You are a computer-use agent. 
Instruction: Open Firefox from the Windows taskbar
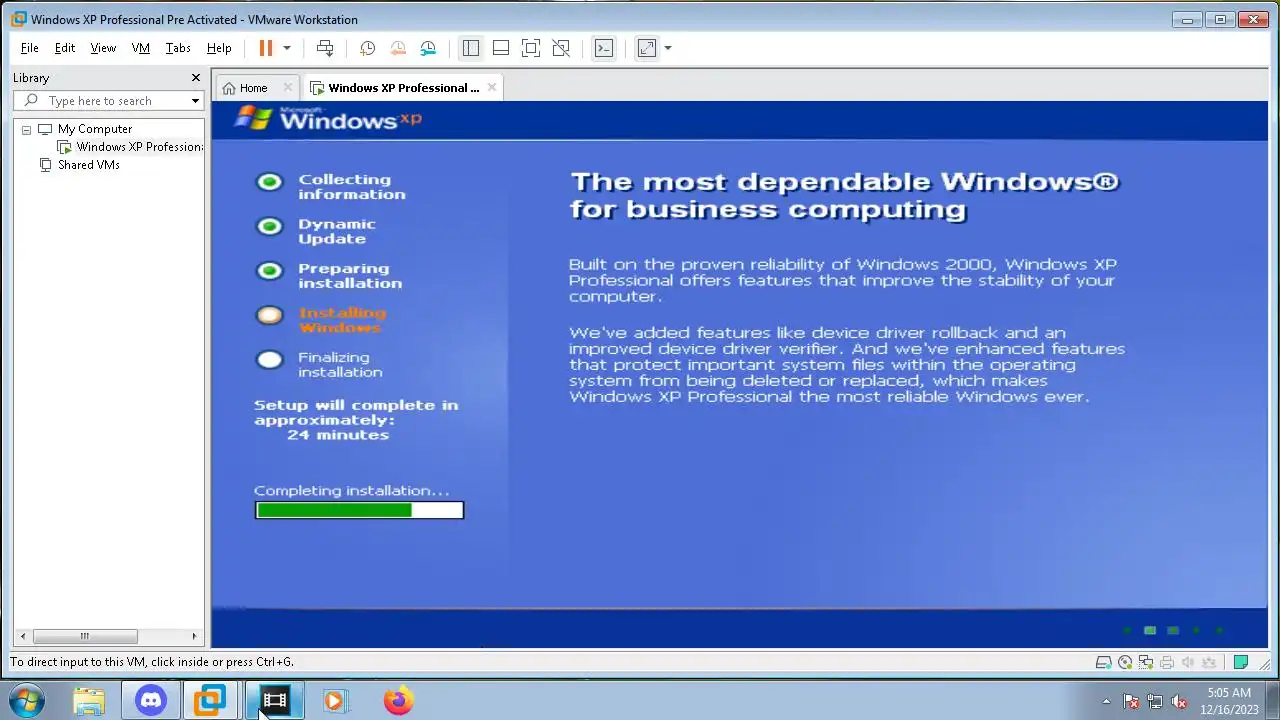(x=398, y=700)
